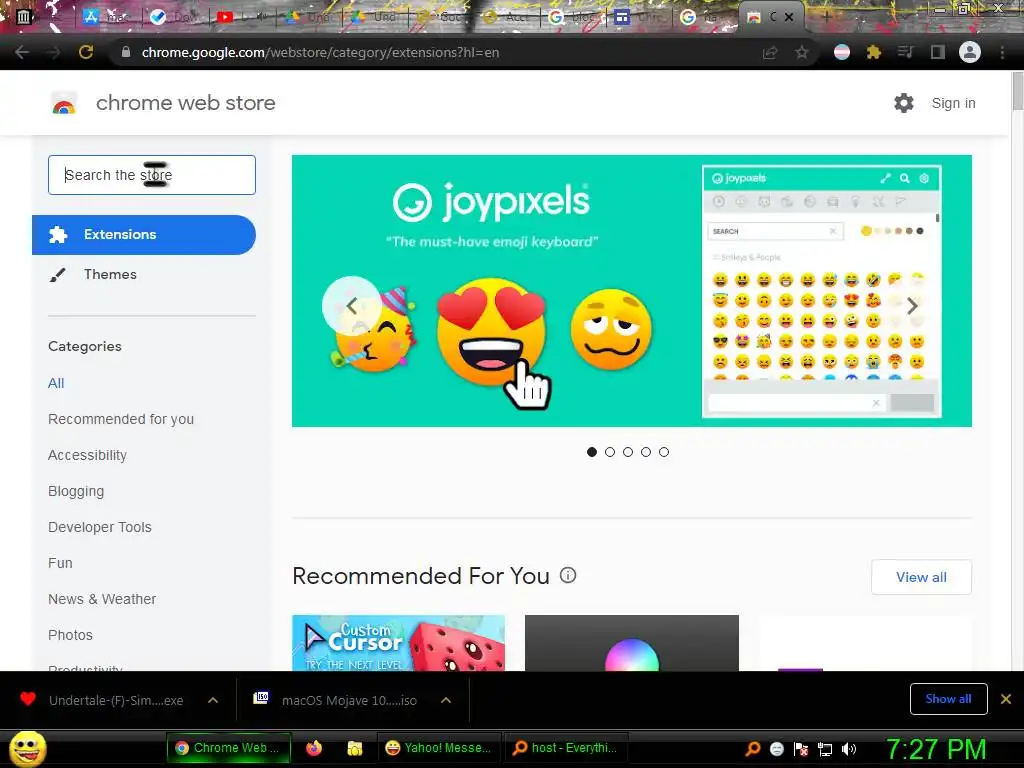
Task: Switch to the App Store icon tab
Action: pos(108,17)
